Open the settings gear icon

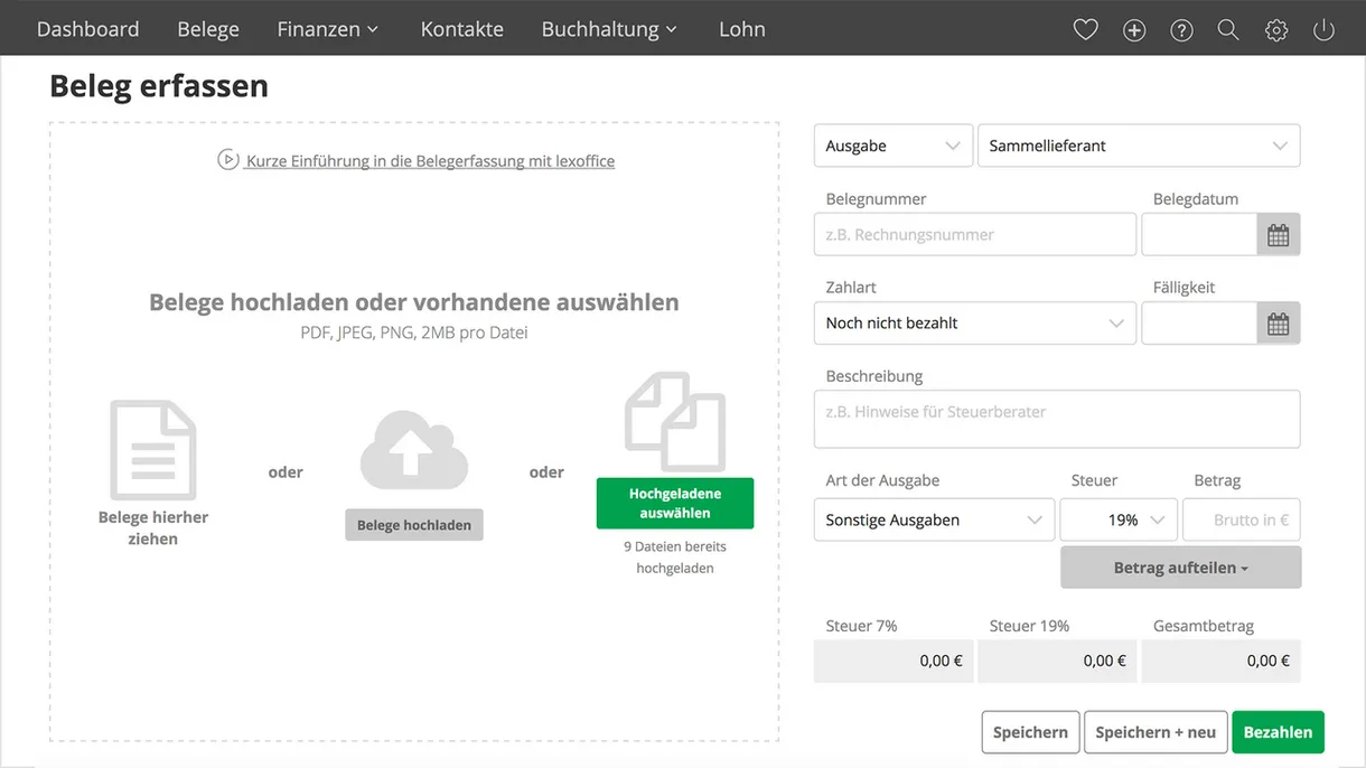(x=1276, y=30)
